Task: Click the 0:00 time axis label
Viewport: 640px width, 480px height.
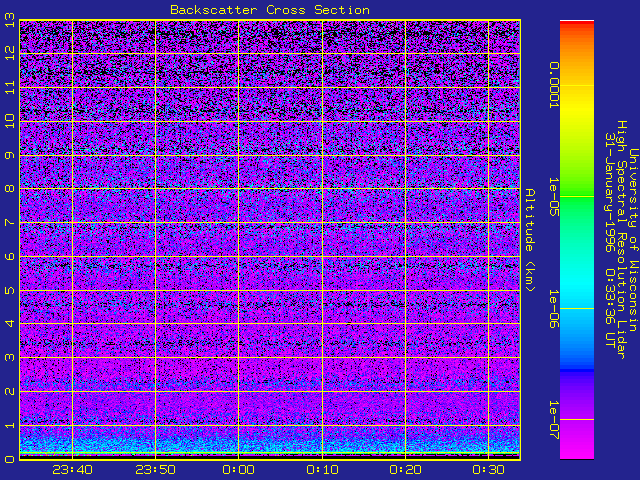Action: [239, 470]
